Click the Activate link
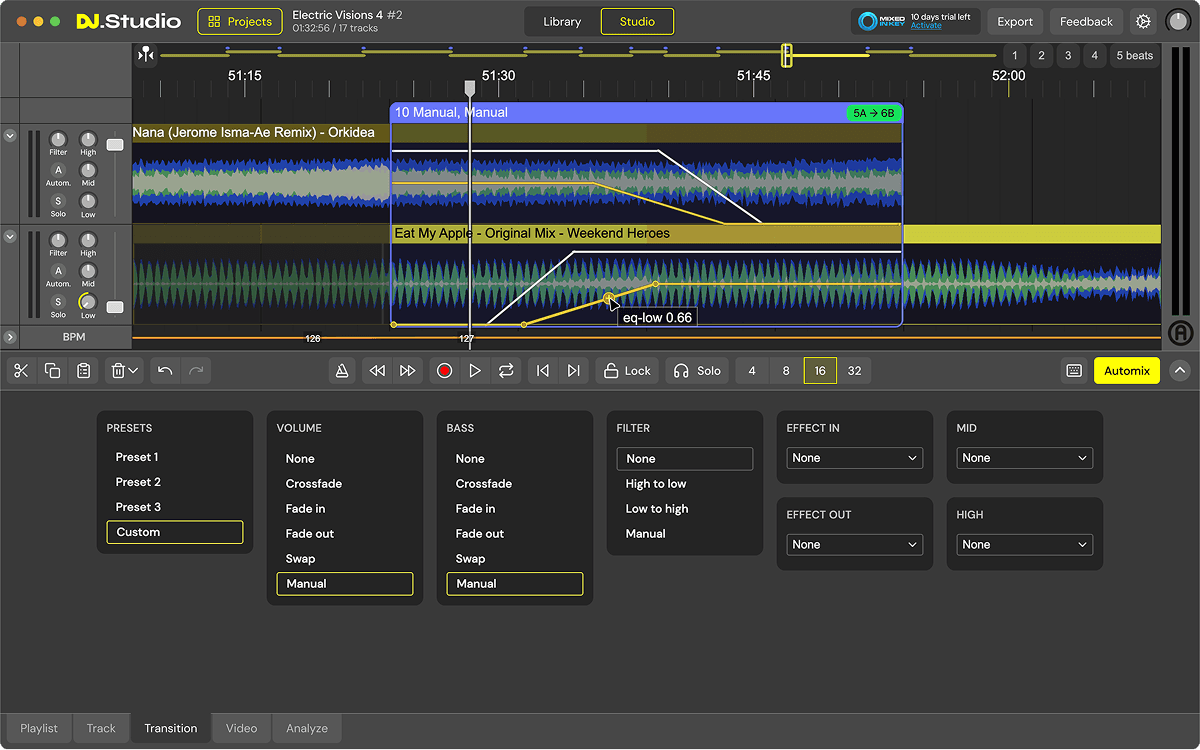 click(925, 26)
